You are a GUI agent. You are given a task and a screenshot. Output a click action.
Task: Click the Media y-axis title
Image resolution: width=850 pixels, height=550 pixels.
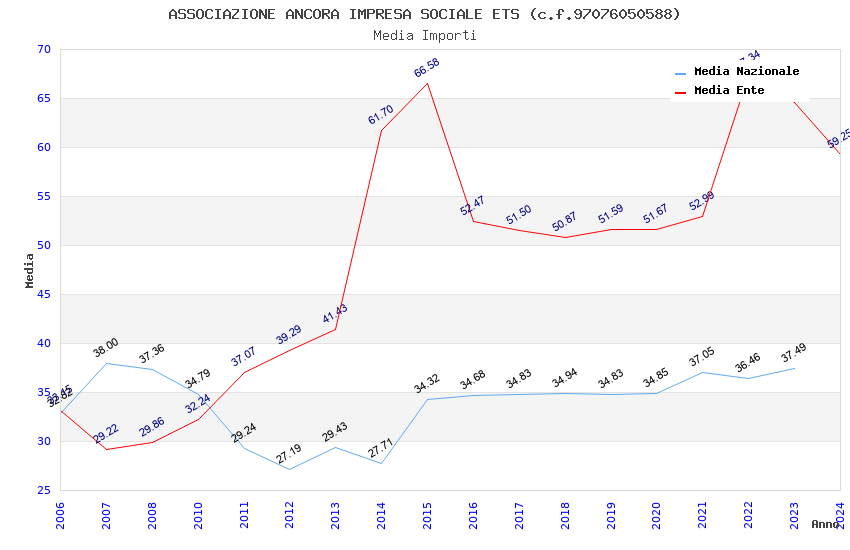click(x=29, y=270)
